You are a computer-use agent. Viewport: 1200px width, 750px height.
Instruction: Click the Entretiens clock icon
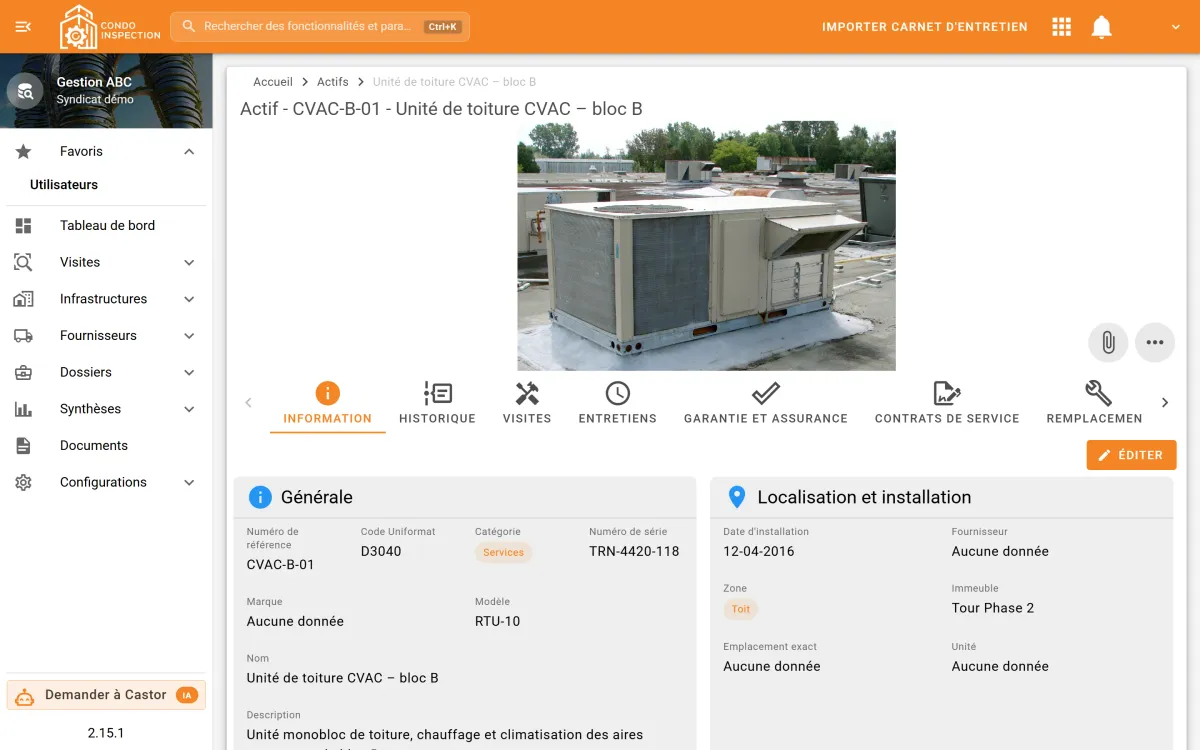618,393
